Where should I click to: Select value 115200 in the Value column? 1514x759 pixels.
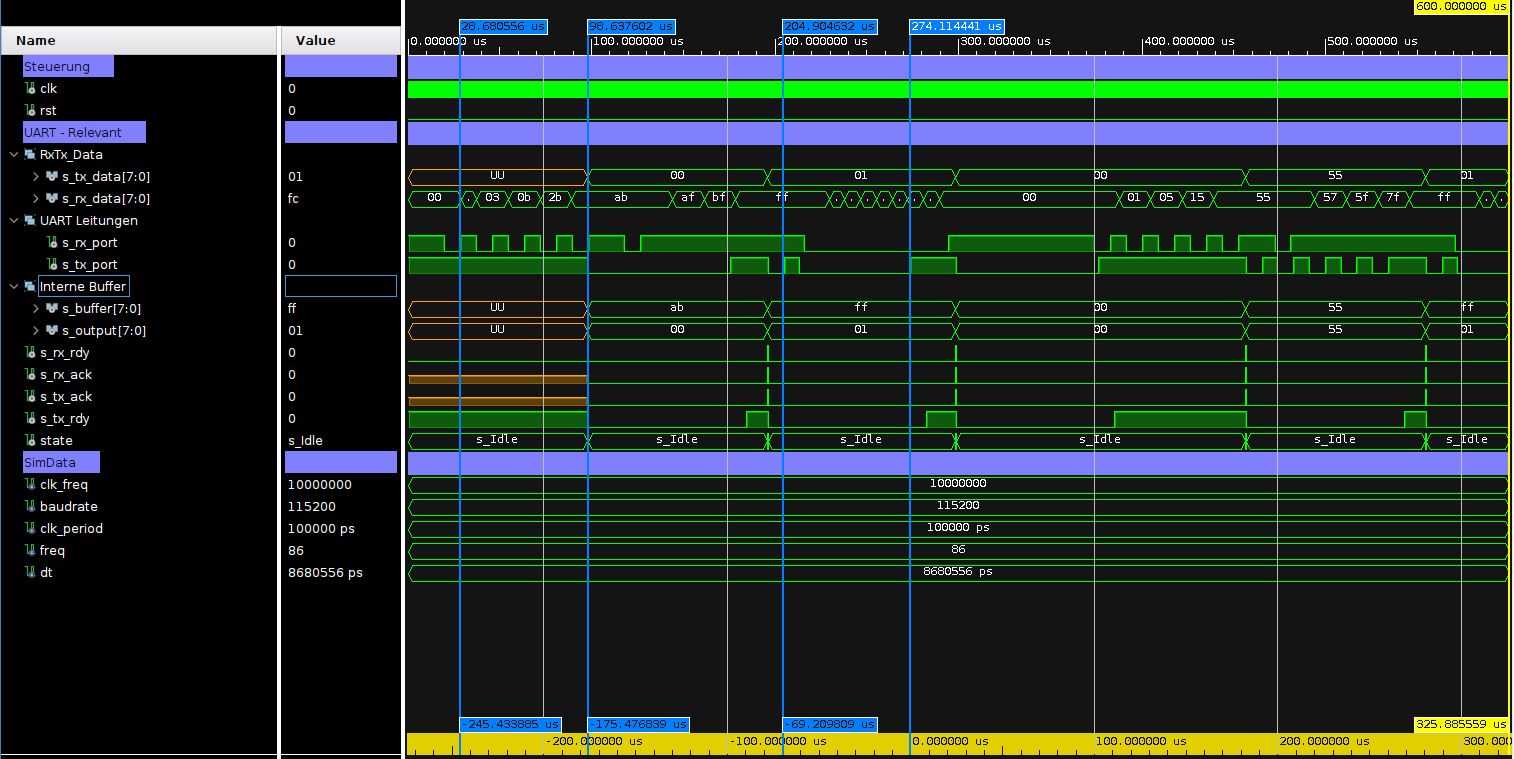pos(312,507)
